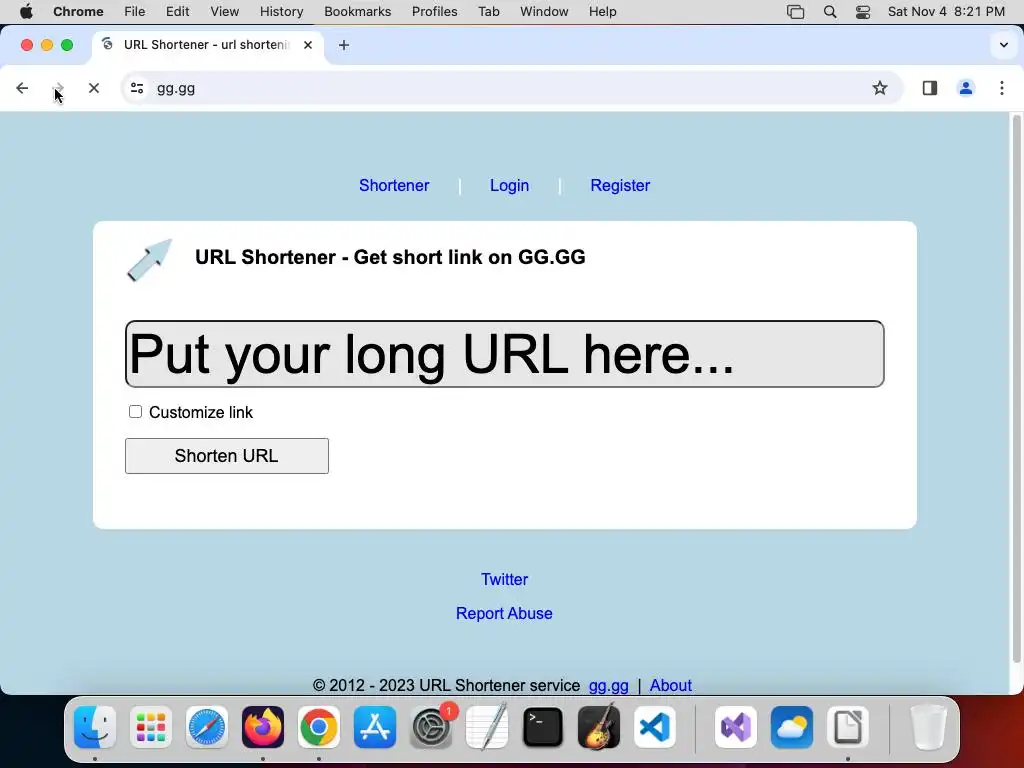
Task: Open the Bookmarks menu
Action: (357, 12)
